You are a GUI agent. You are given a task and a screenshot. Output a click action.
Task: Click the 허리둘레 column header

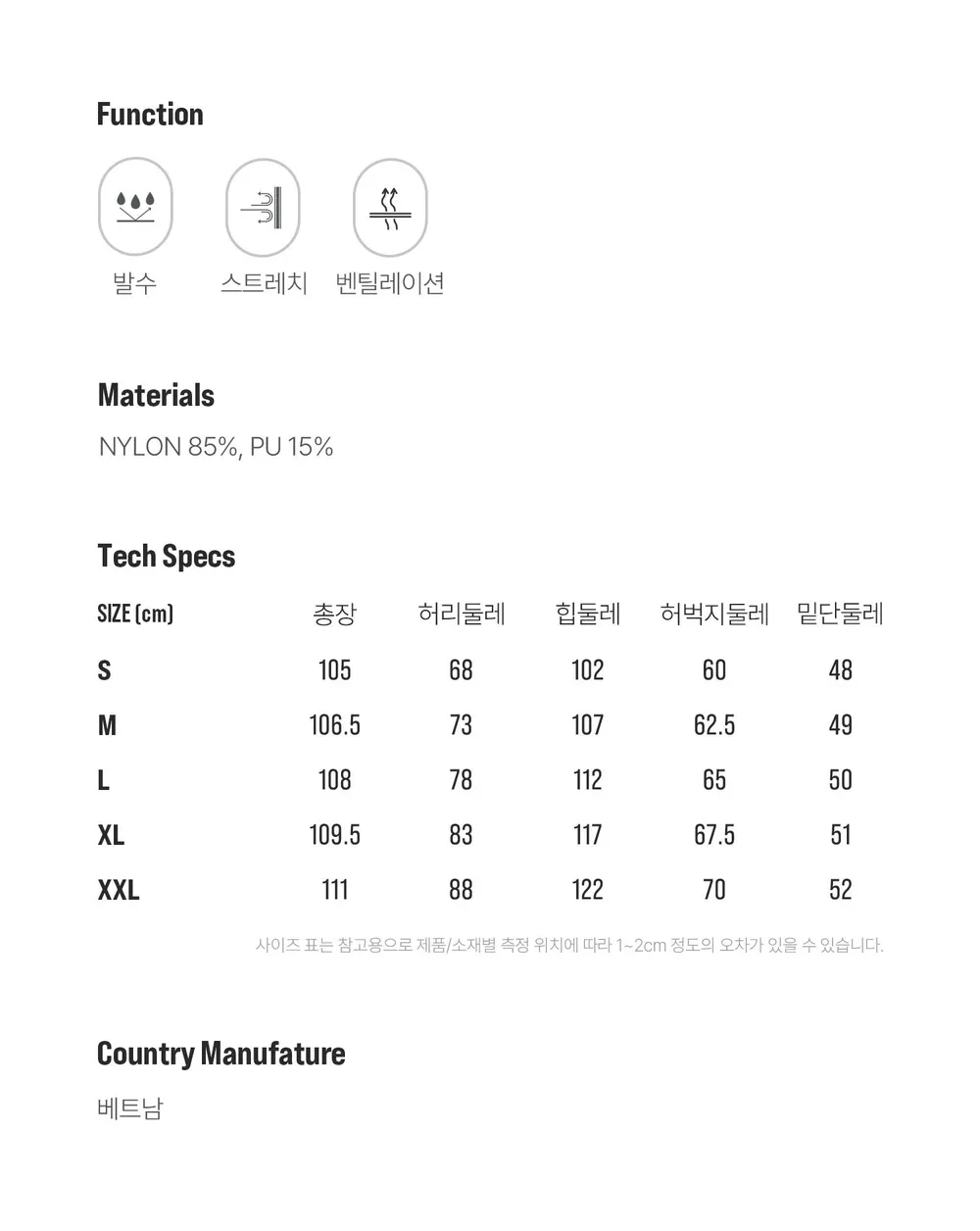coord(462,615)
